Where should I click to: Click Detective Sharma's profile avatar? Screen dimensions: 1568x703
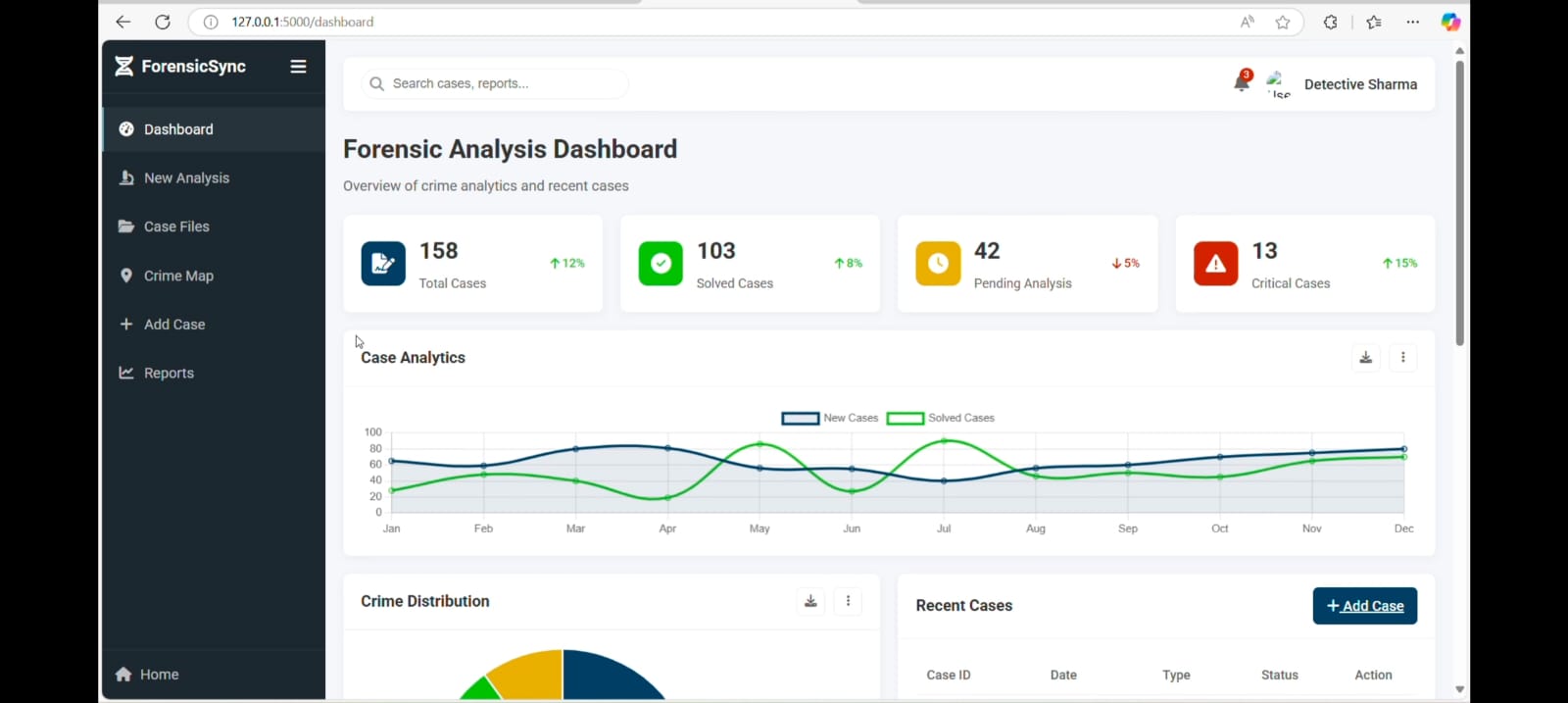point(1278,84)
